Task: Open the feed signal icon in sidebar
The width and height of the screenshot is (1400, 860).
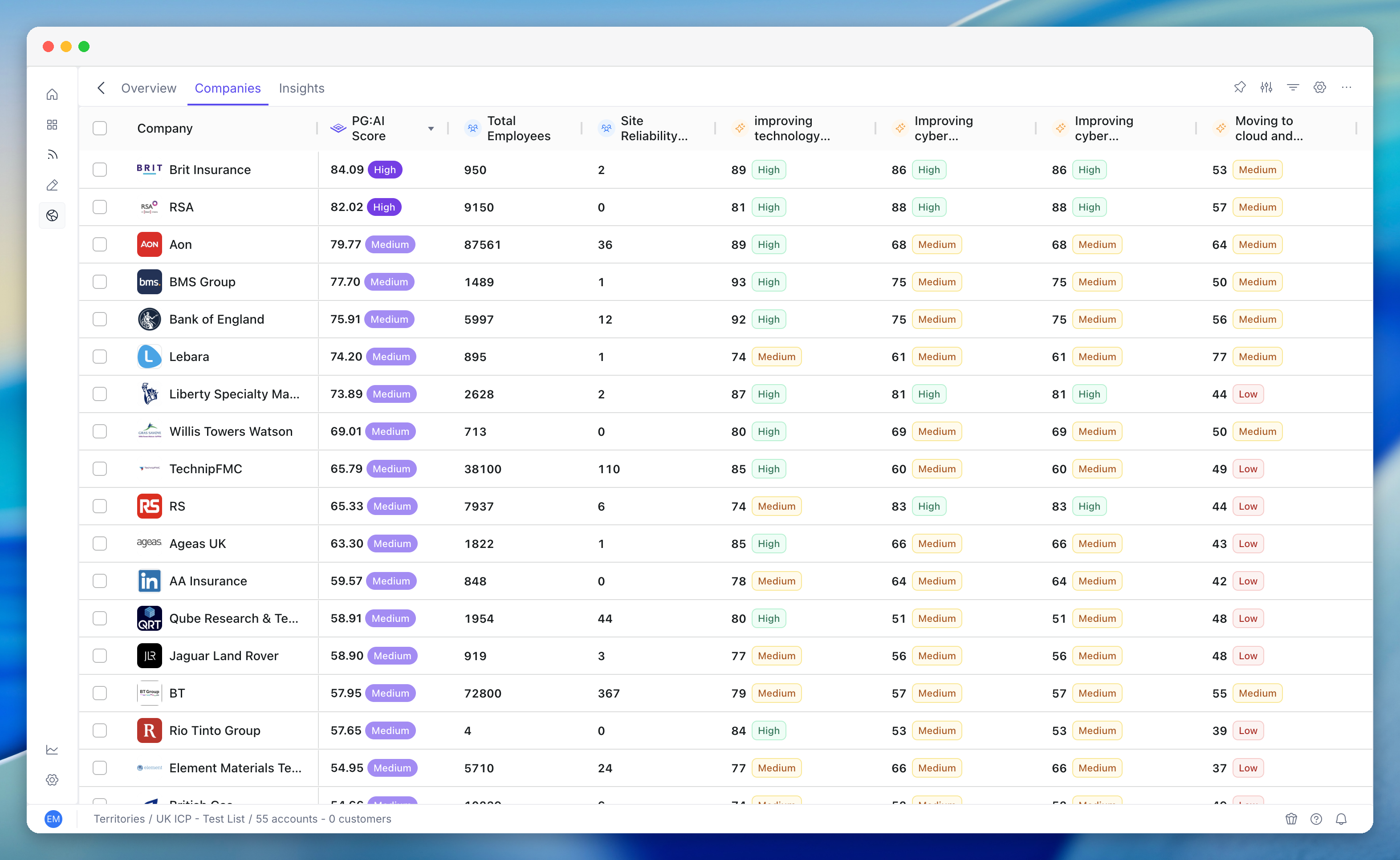Action: pos(52,155)
